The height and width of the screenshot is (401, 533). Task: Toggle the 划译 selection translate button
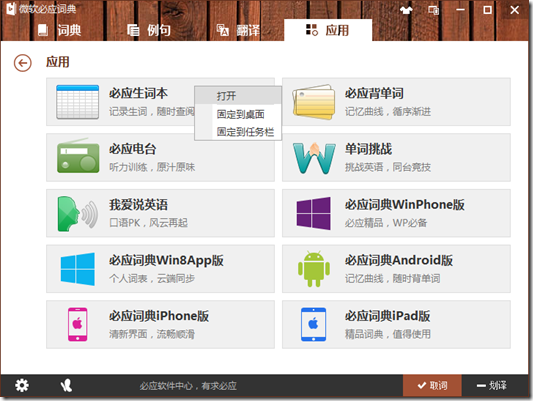[x=492, y=385]
